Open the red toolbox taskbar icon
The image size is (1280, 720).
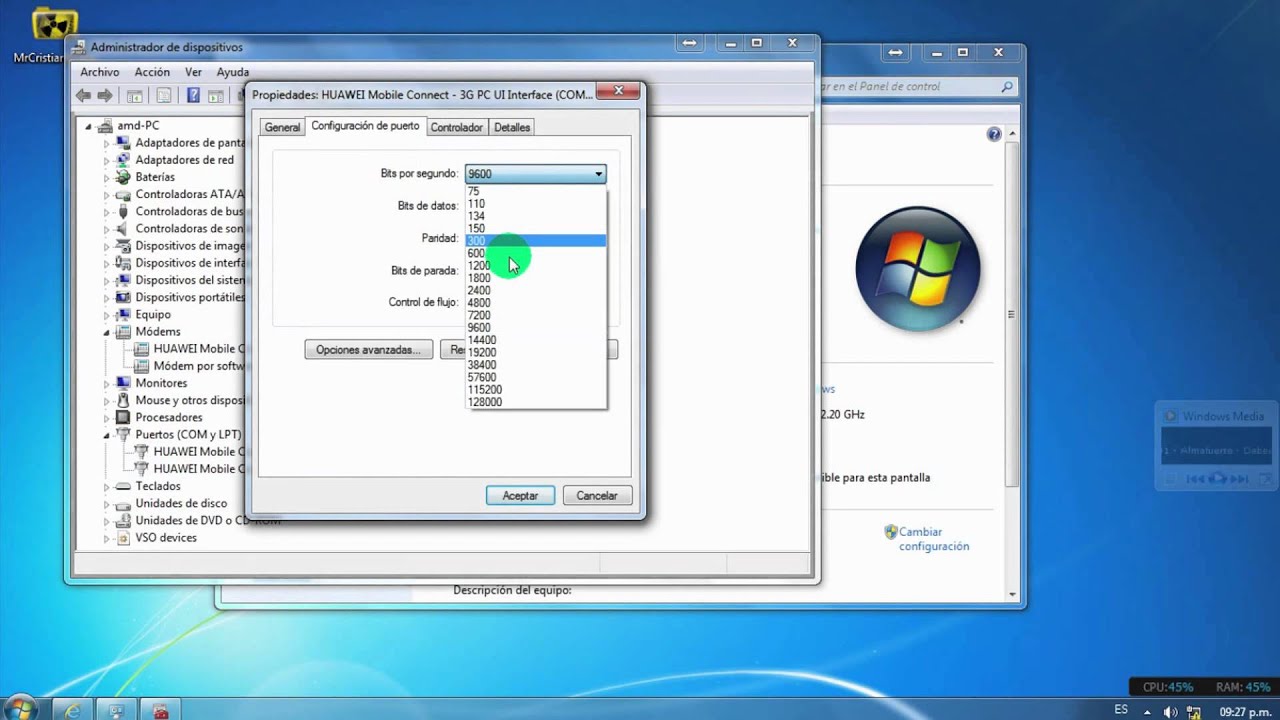[160, 710]
